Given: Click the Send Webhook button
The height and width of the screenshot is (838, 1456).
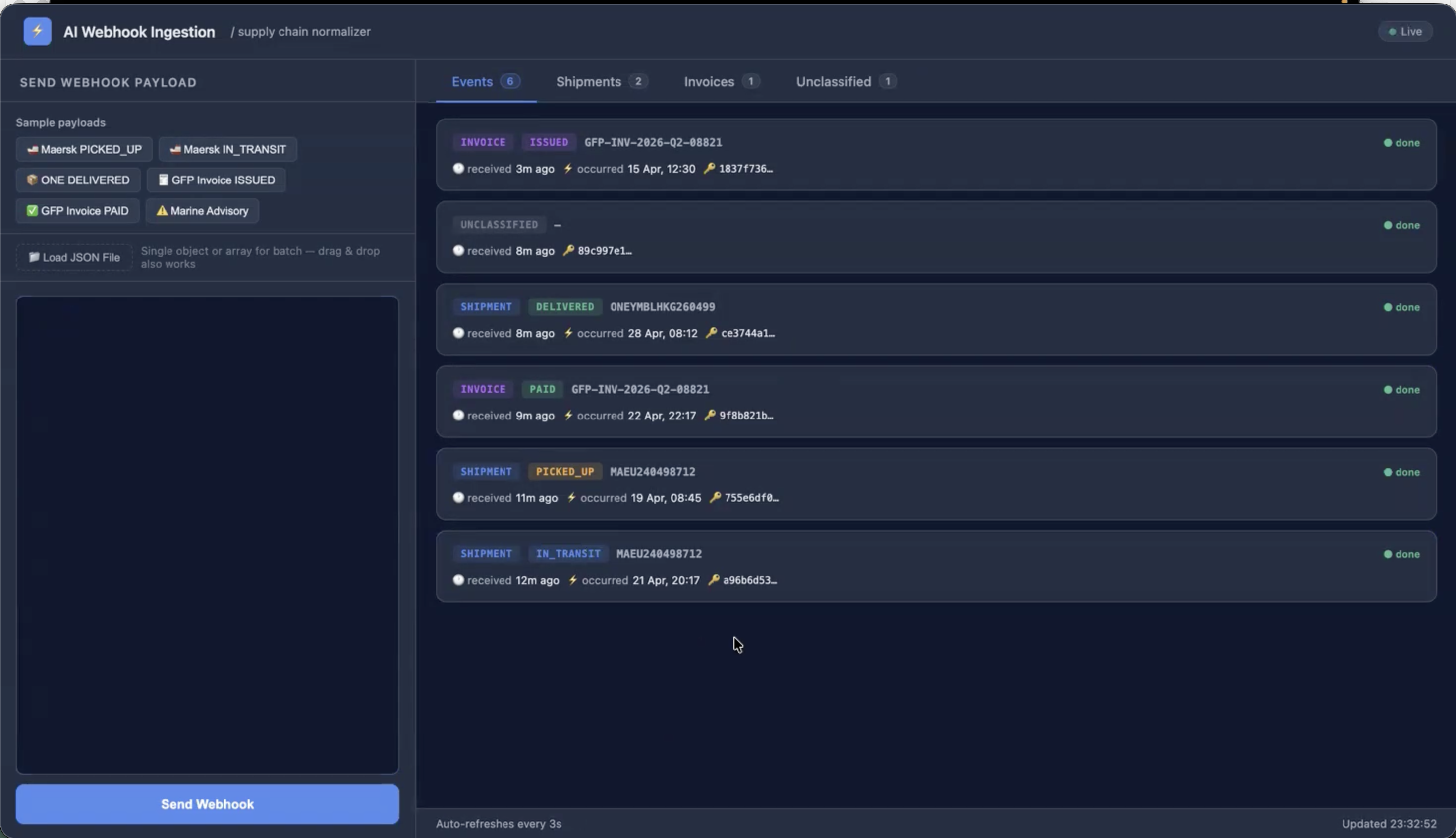Looking at the screenshot, I should (208, 804).
